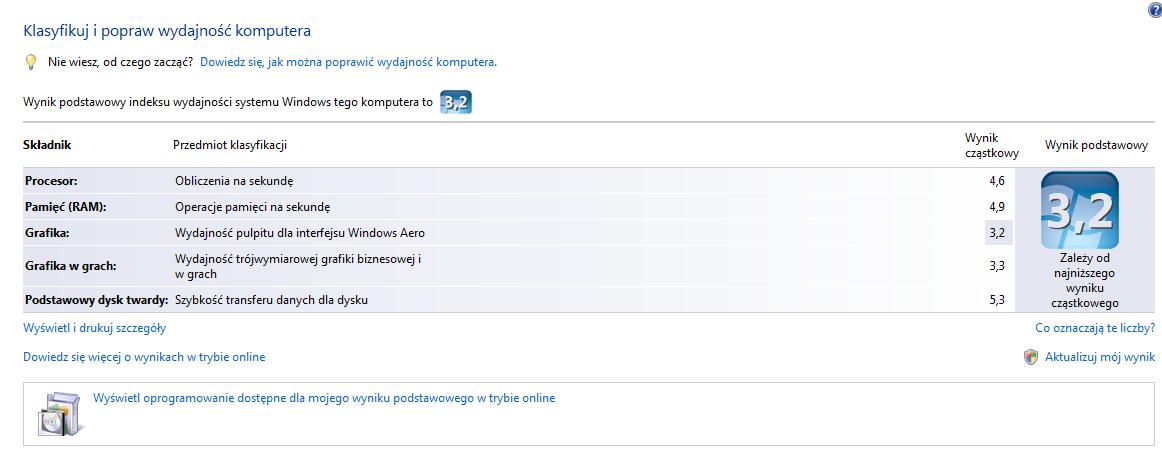1162x454 pixels.
Task: Click the shield icon beside Aktualizuj mój wynik
Action: coord(1031,357)
